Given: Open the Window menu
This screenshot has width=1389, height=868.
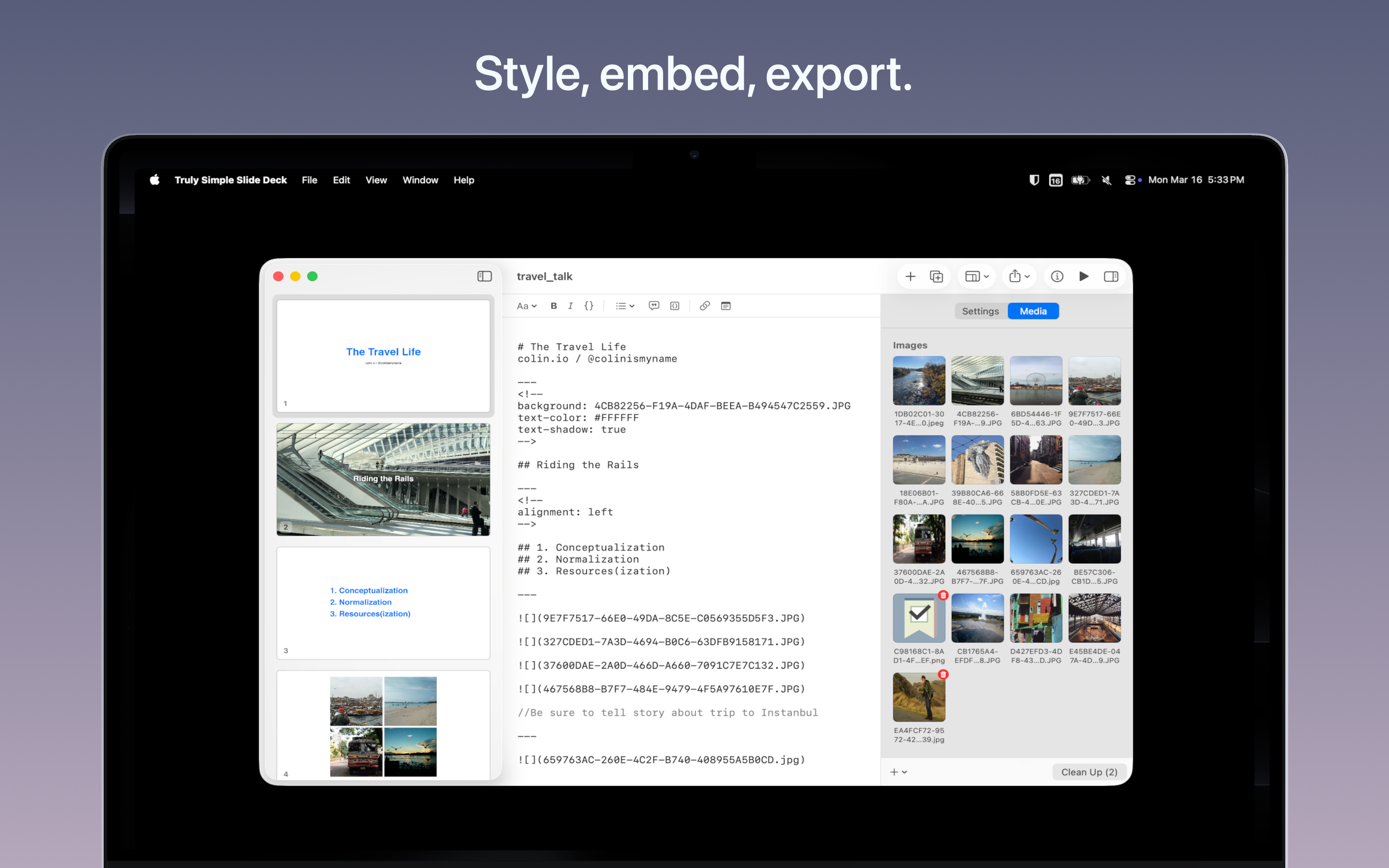Looking at the screenshot, I should 420,180.
